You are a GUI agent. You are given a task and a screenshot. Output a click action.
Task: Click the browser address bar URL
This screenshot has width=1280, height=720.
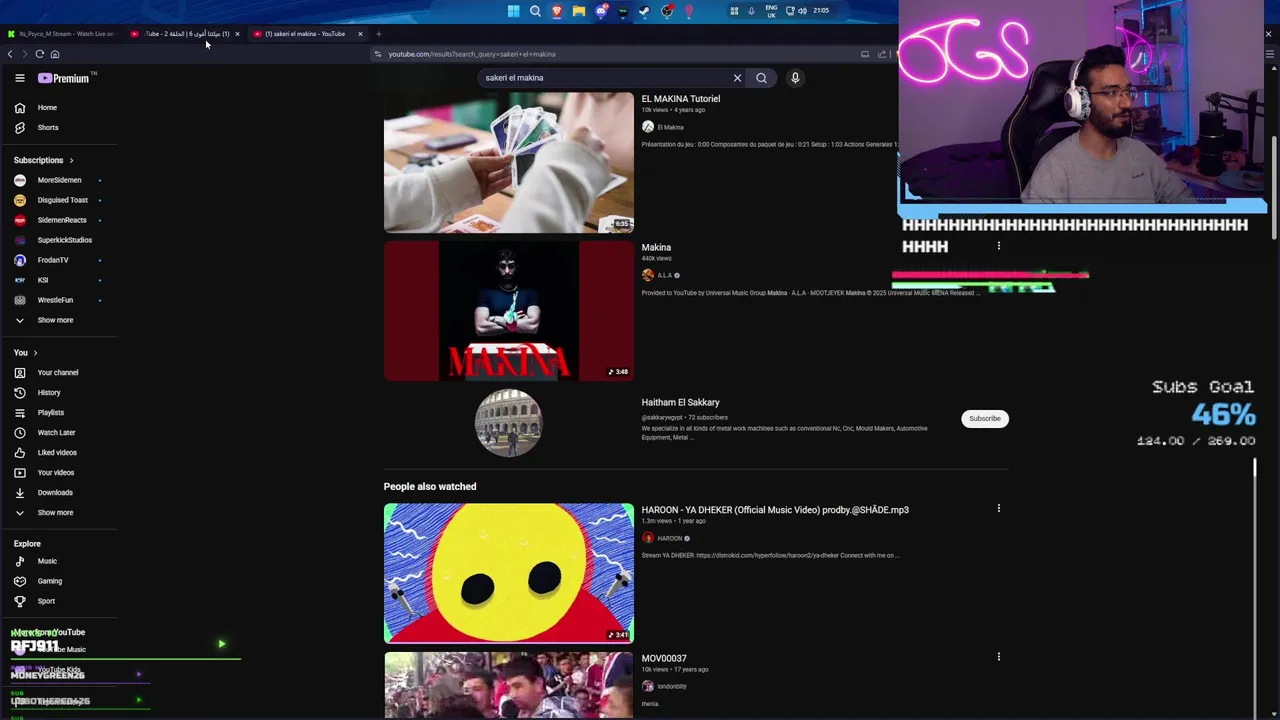click(x=472, y=54)
